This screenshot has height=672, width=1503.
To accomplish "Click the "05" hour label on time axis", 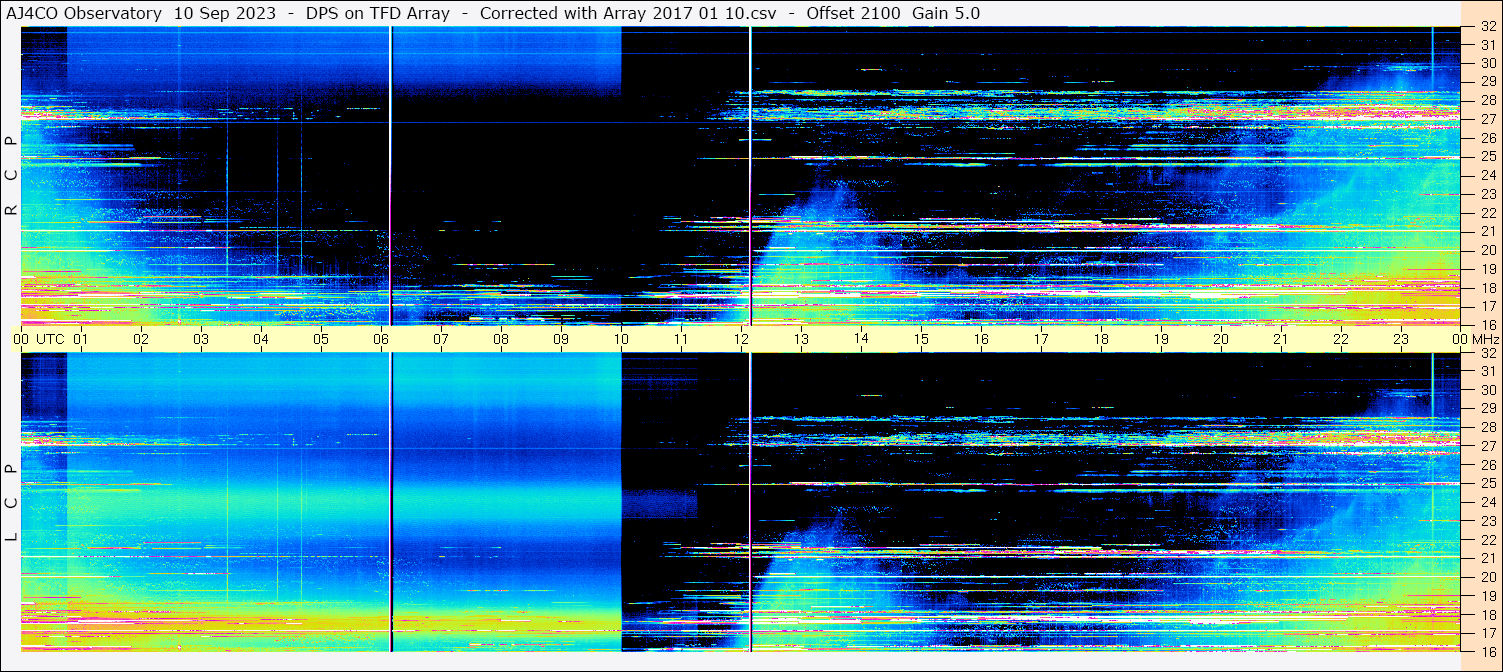I will coord(321,339).
